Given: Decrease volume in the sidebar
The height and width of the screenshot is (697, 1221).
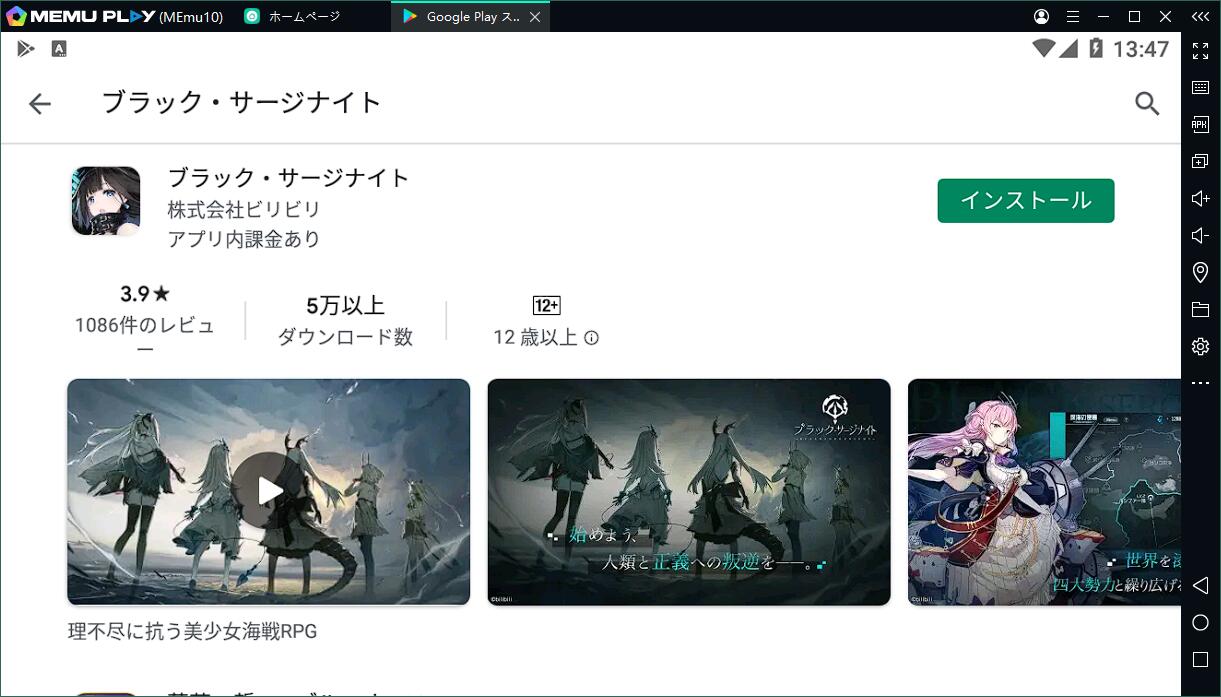Looking at the screenshot, I should click(1200, 236).
